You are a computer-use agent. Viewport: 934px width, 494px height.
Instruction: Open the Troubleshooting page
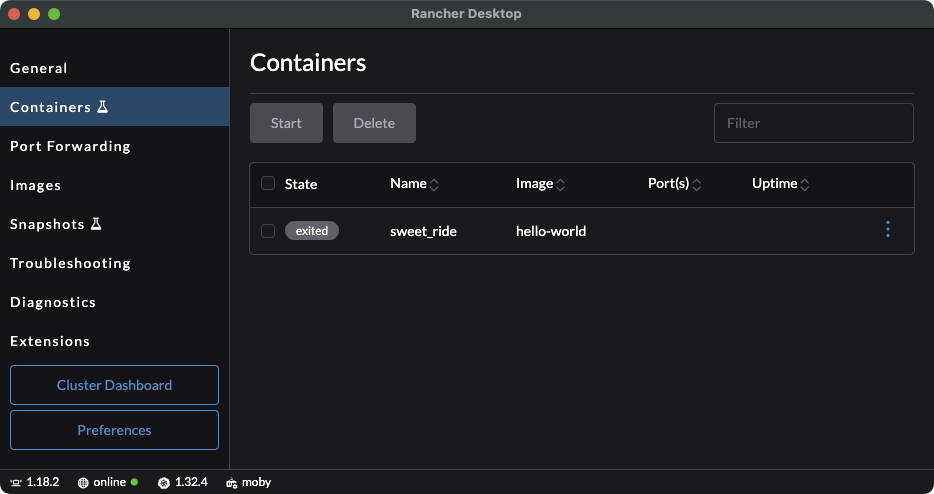click(114, 263)
